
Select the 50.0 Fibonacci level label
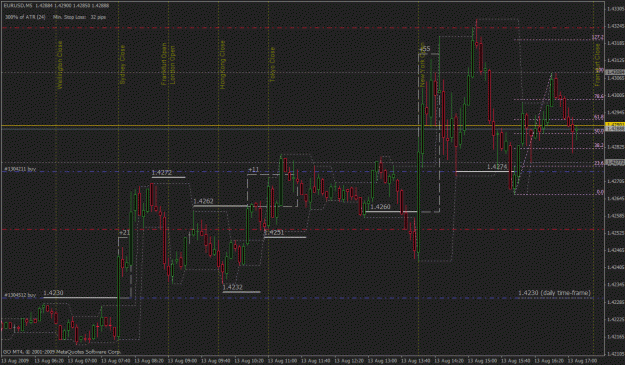[x=599, y=131]
